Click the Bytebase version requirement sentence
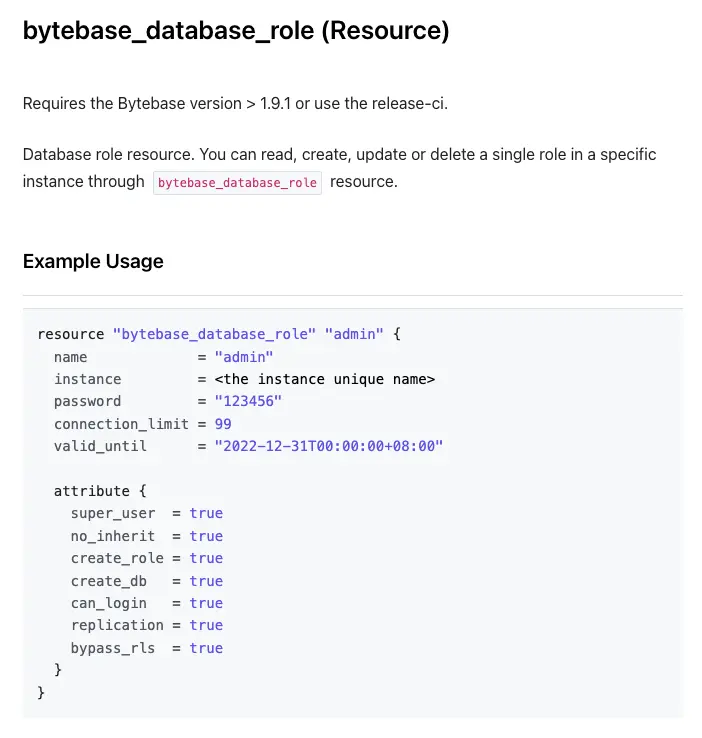This screenshot has width=702, height=738. coord(235,104)
